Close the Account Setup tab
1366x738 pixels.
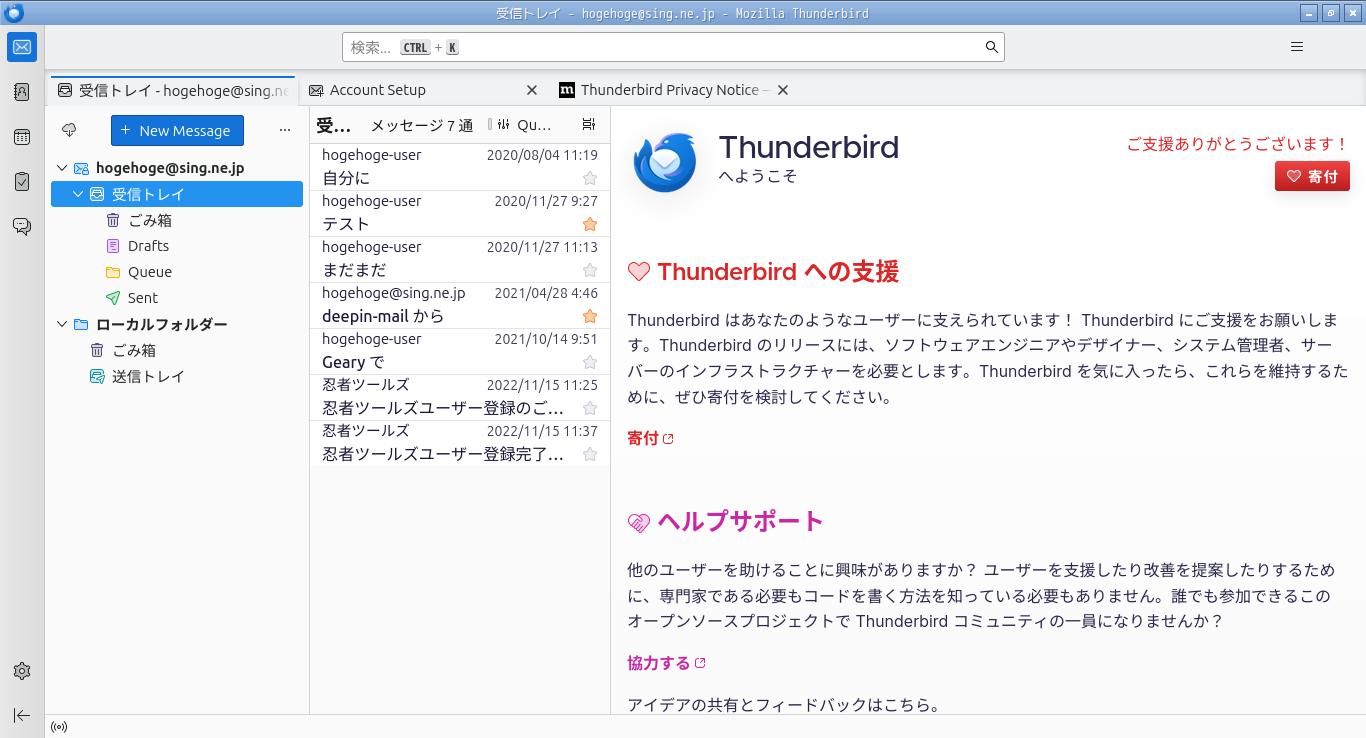click(532, 90)
